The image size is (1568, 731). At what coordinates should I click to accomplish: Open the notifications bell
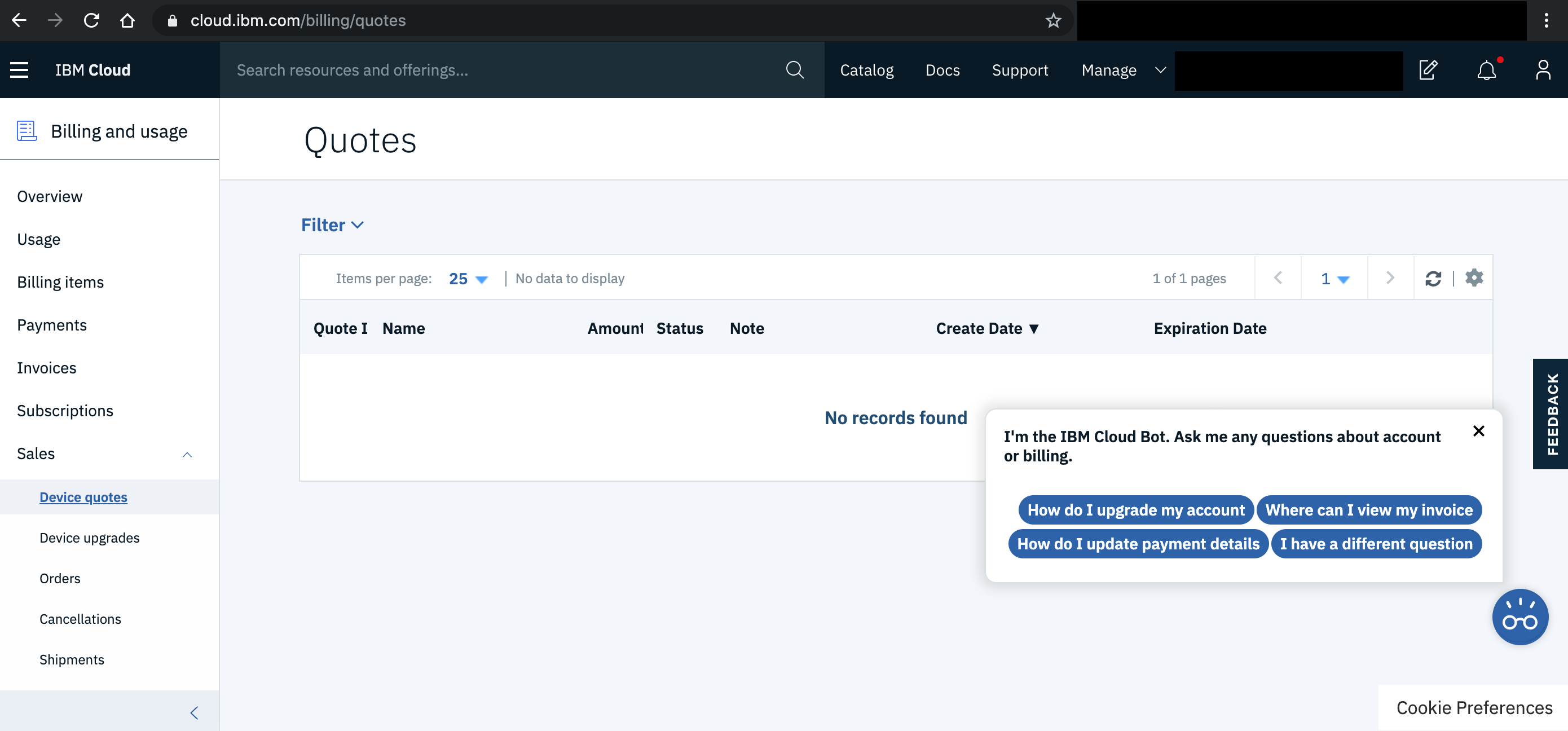(x=1486, y=70)
